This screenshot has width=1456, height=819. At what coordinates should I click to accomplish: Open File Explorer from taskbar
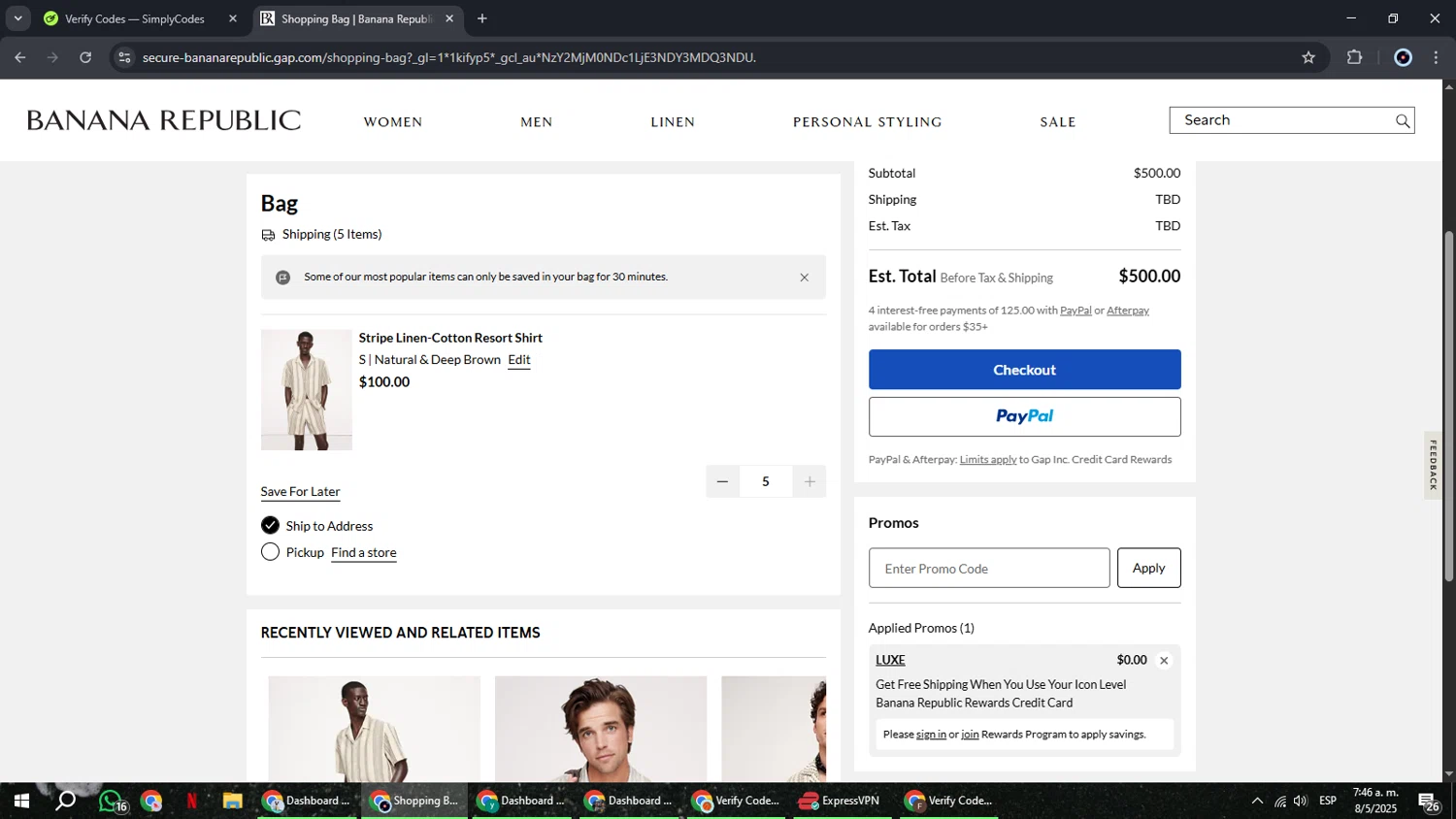pos(232,802)
